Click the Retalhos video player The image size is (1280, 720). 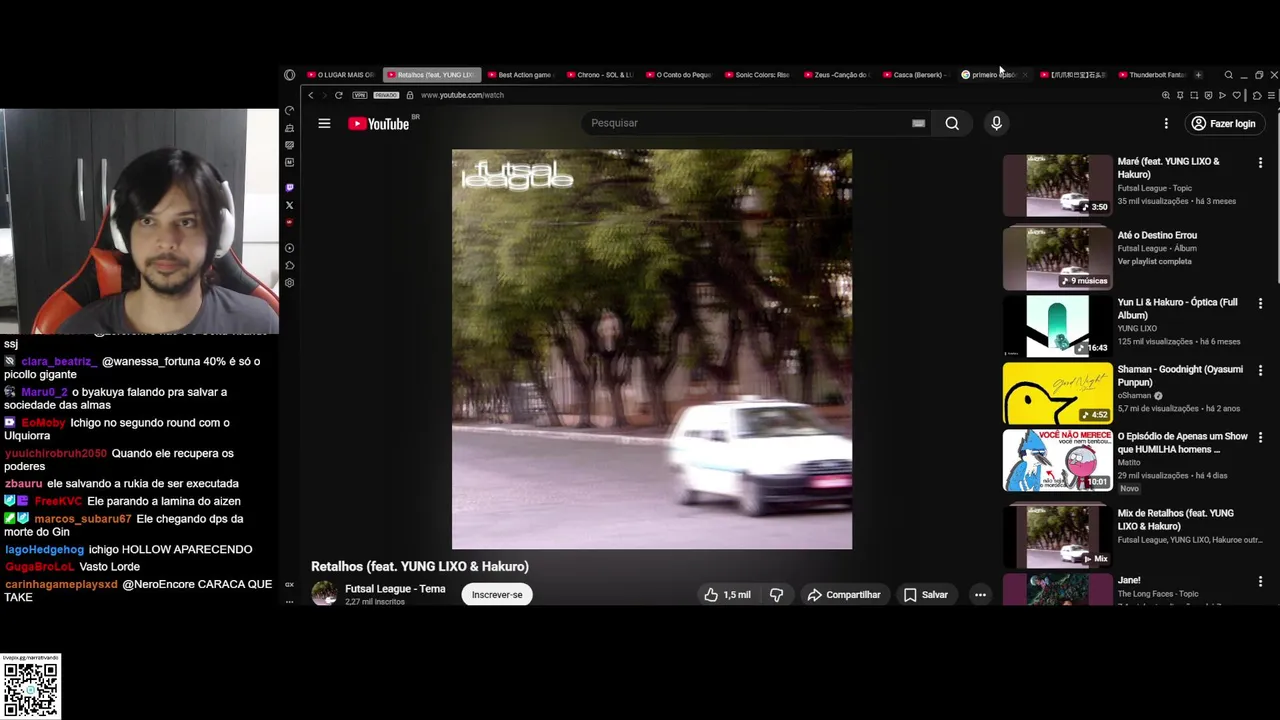click(x=652, y=349)
